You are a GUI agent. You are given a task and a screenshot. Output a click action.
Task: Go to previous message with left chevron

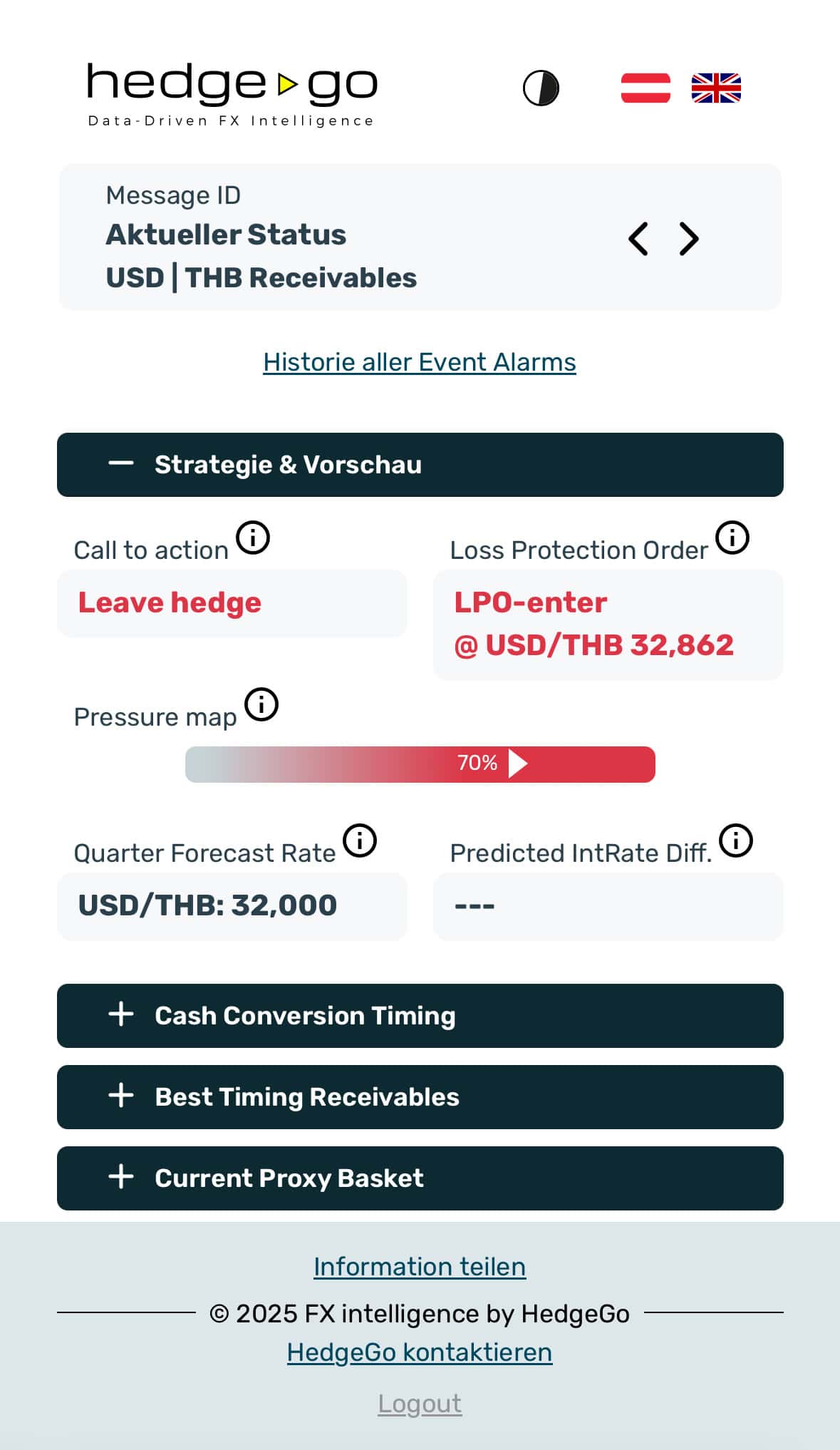point(638,239)
